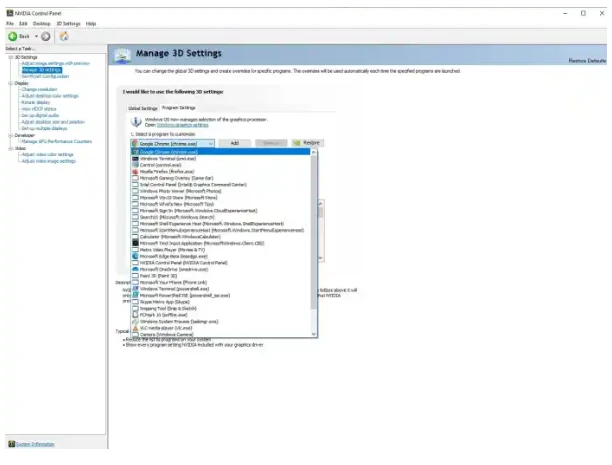Click Microsoft Gaming Overlay icon

coord(135,178)
